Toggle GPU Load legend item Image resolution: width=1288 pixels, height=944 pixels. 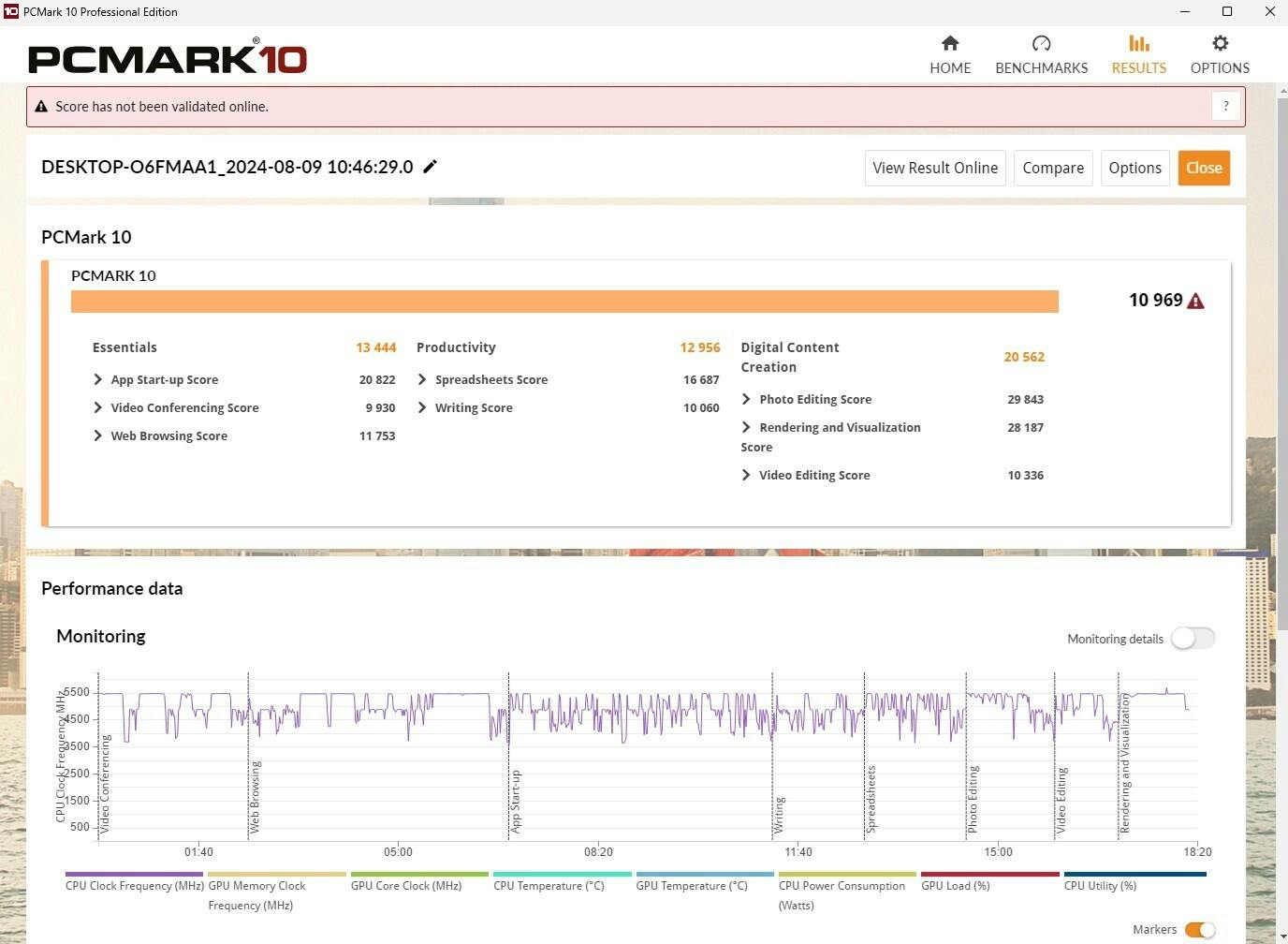[x=990, y=882]
